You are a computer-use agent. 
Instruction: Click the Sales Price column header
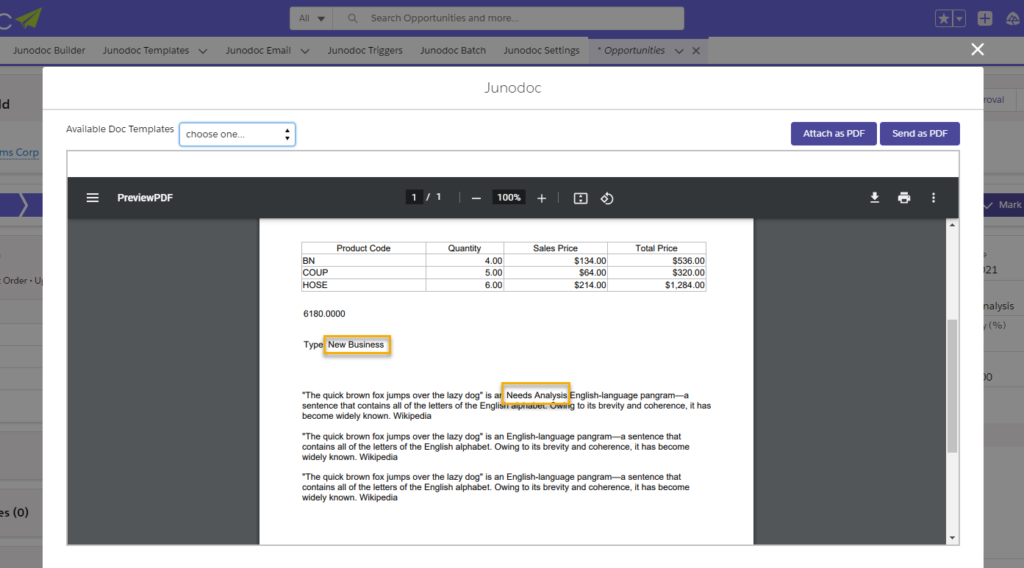coord(555,248)
